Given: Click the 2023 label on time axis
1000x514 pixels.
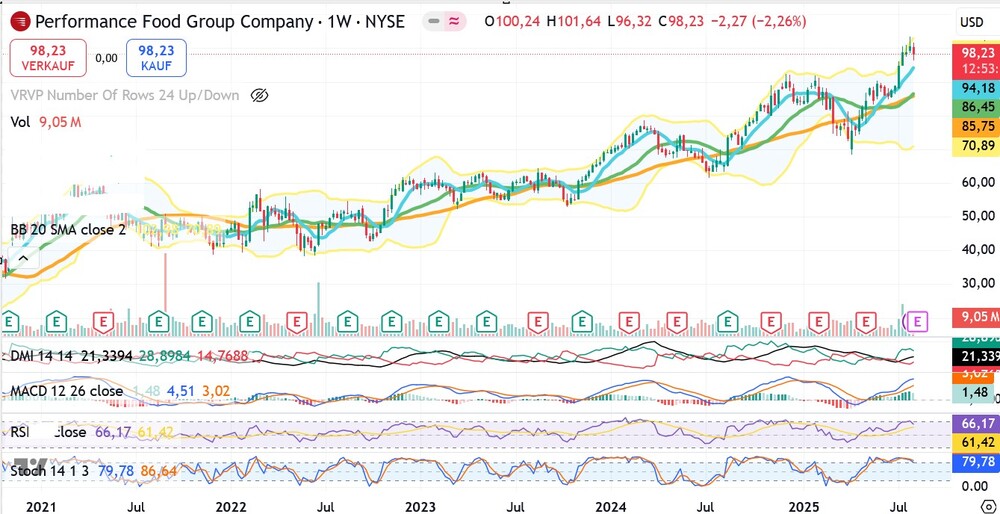Looking at the screenshot, I should click(x=421, y=508).
